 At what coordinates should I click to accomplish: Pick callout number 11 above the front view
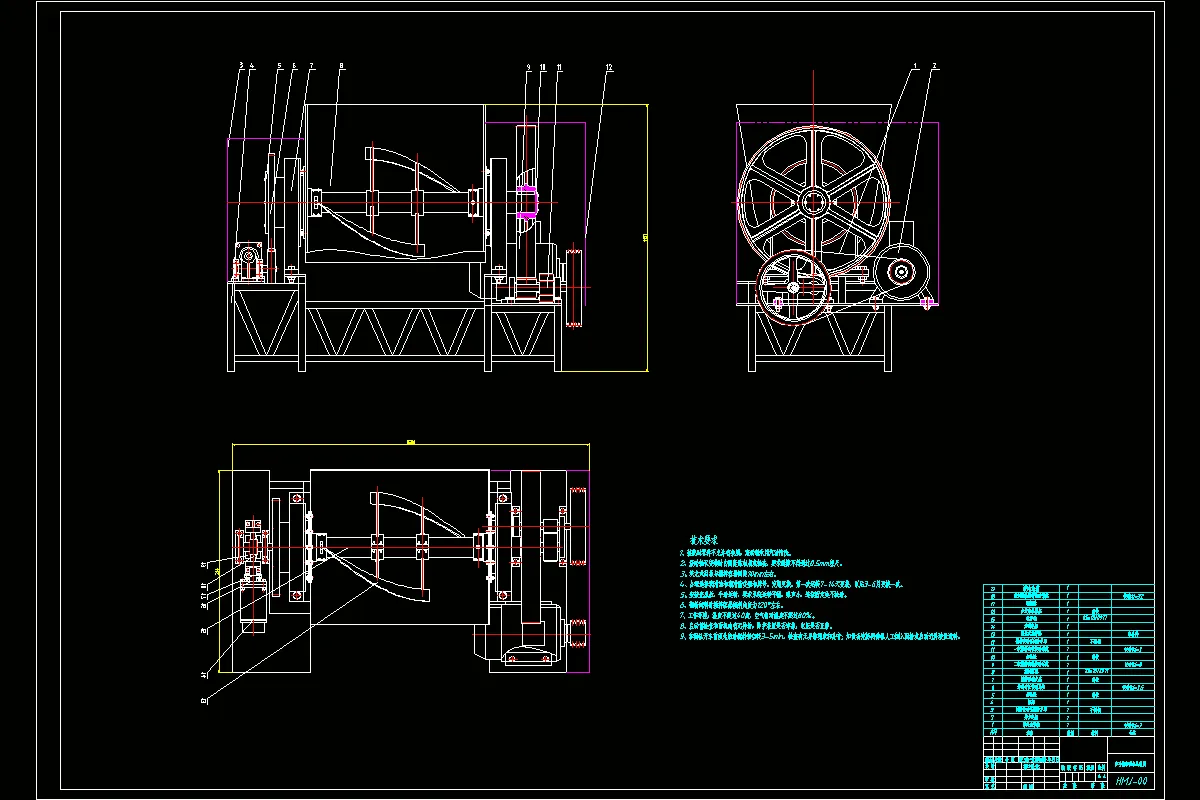(559, 67)
